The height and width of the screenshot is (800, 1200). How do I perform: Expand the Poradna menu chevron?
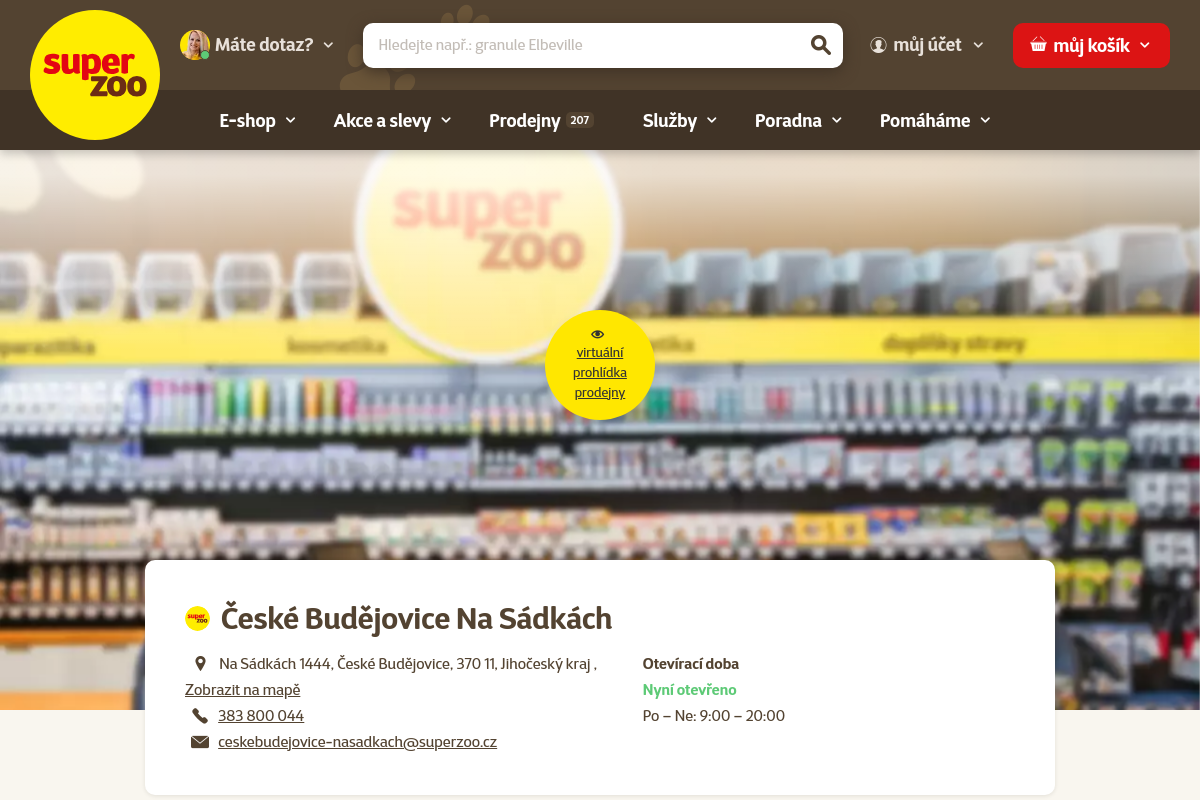coord(836,120)
